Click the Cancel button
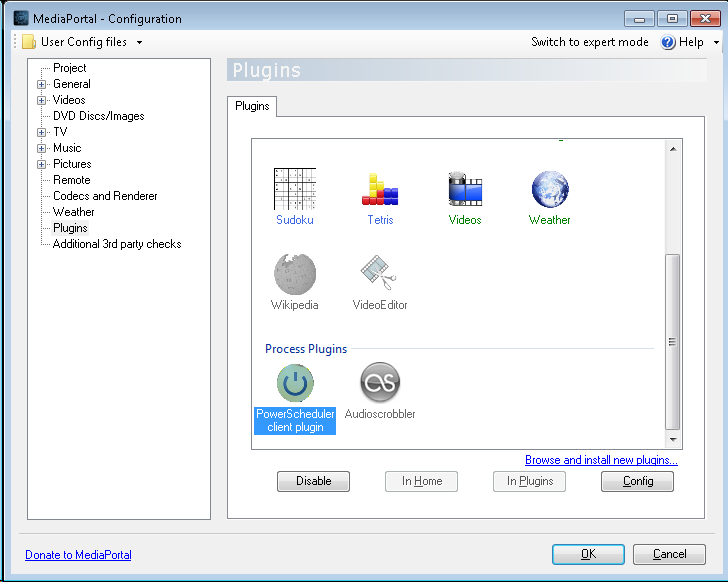728x582 pixels. click(670, 554)
